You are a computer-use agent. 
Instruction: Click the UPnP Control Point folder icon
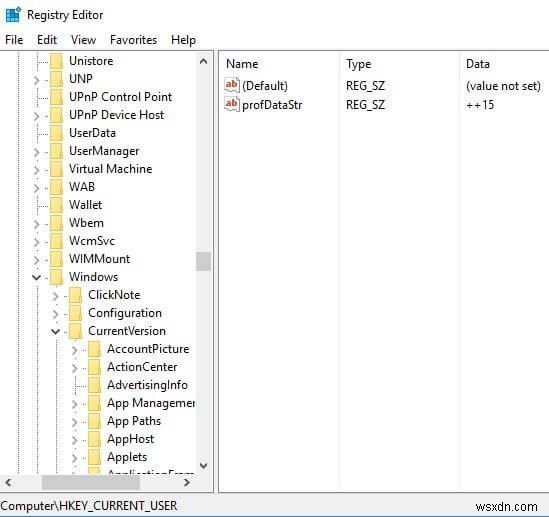[x=56, y=97]
